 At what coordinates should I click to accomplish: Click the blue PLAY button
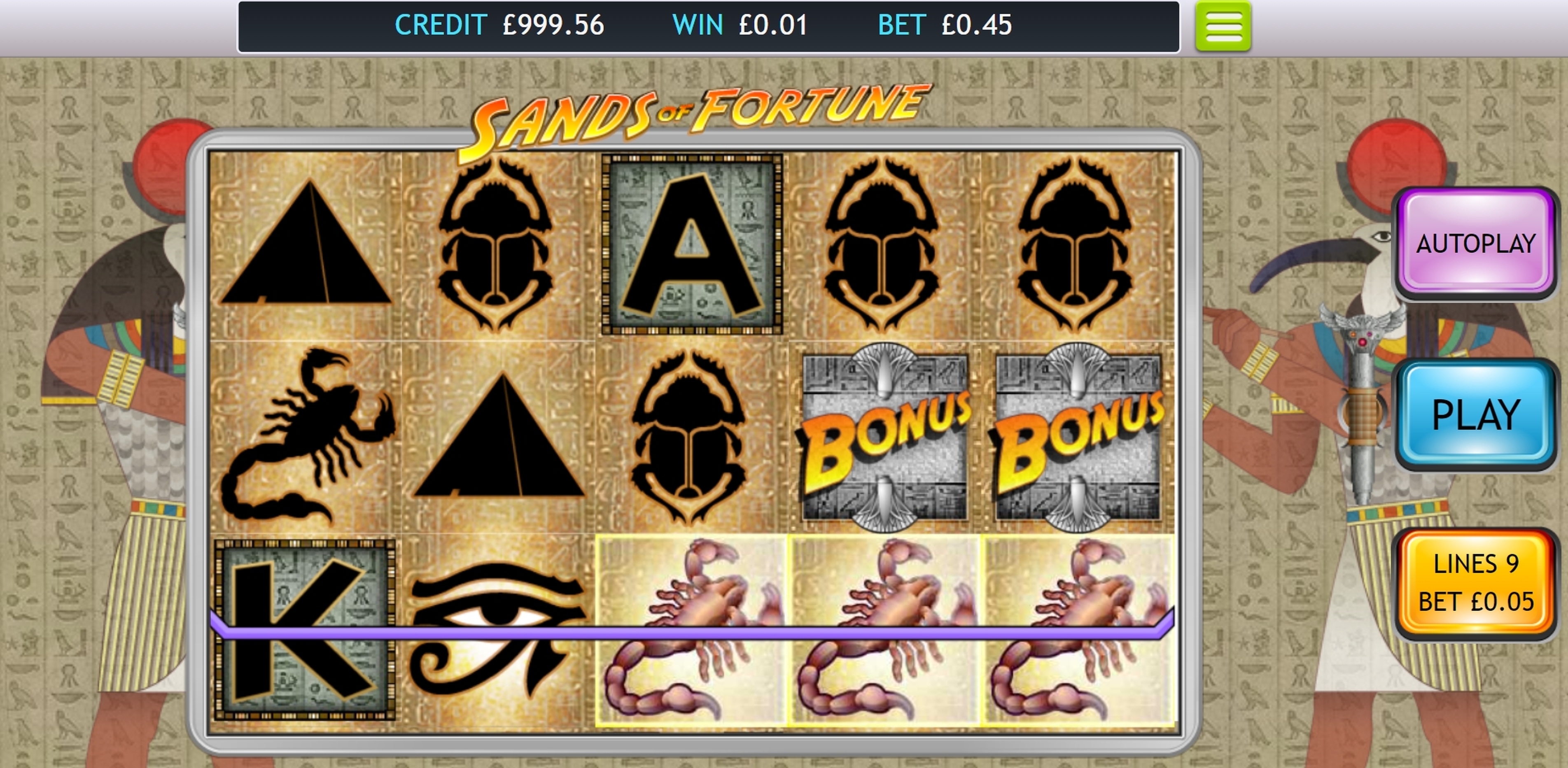click(1476, 414)
